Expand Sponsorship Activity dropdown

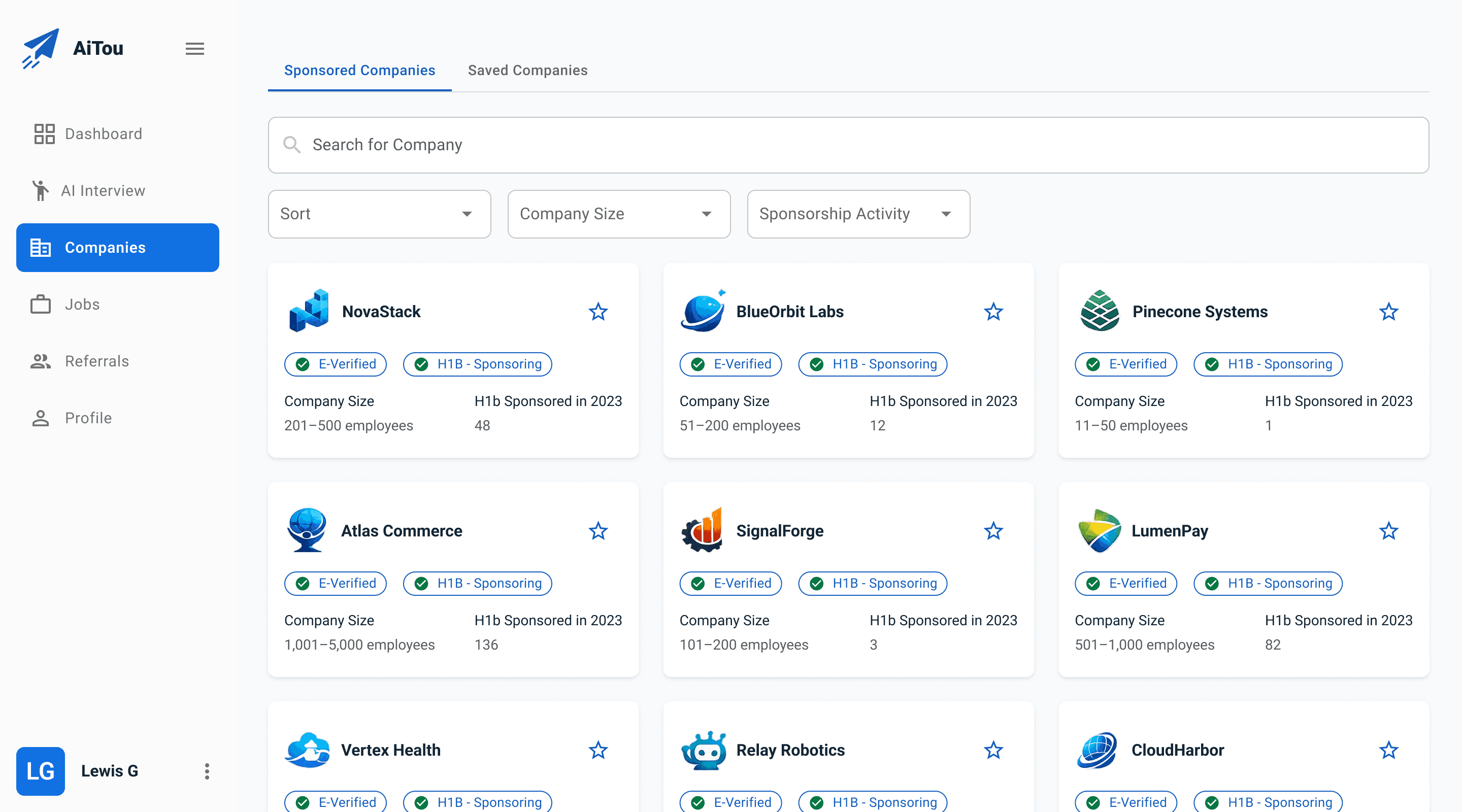pyautogui.click(x=858, y=214)
